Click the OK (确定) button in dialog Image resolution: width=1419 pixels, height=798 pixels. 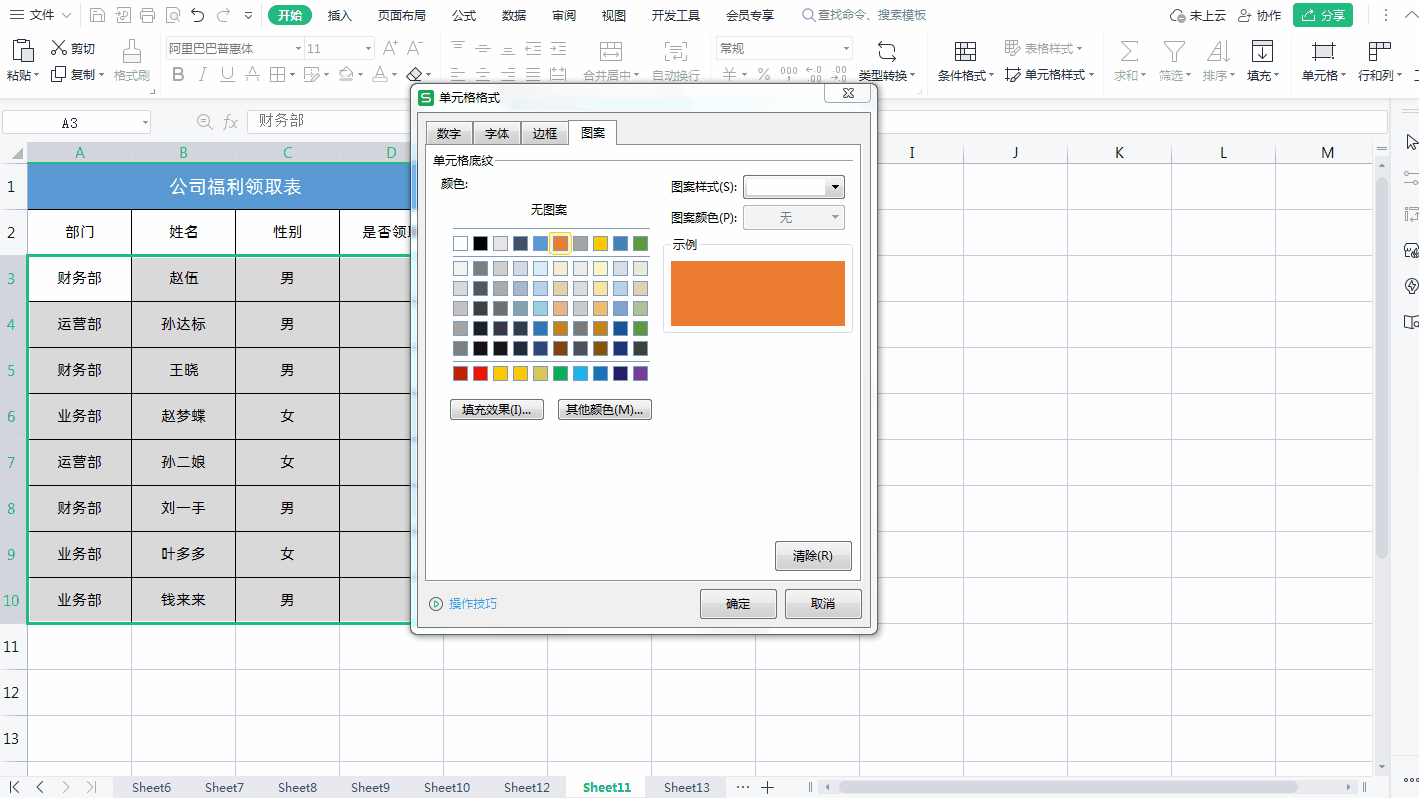click(738, 604)
